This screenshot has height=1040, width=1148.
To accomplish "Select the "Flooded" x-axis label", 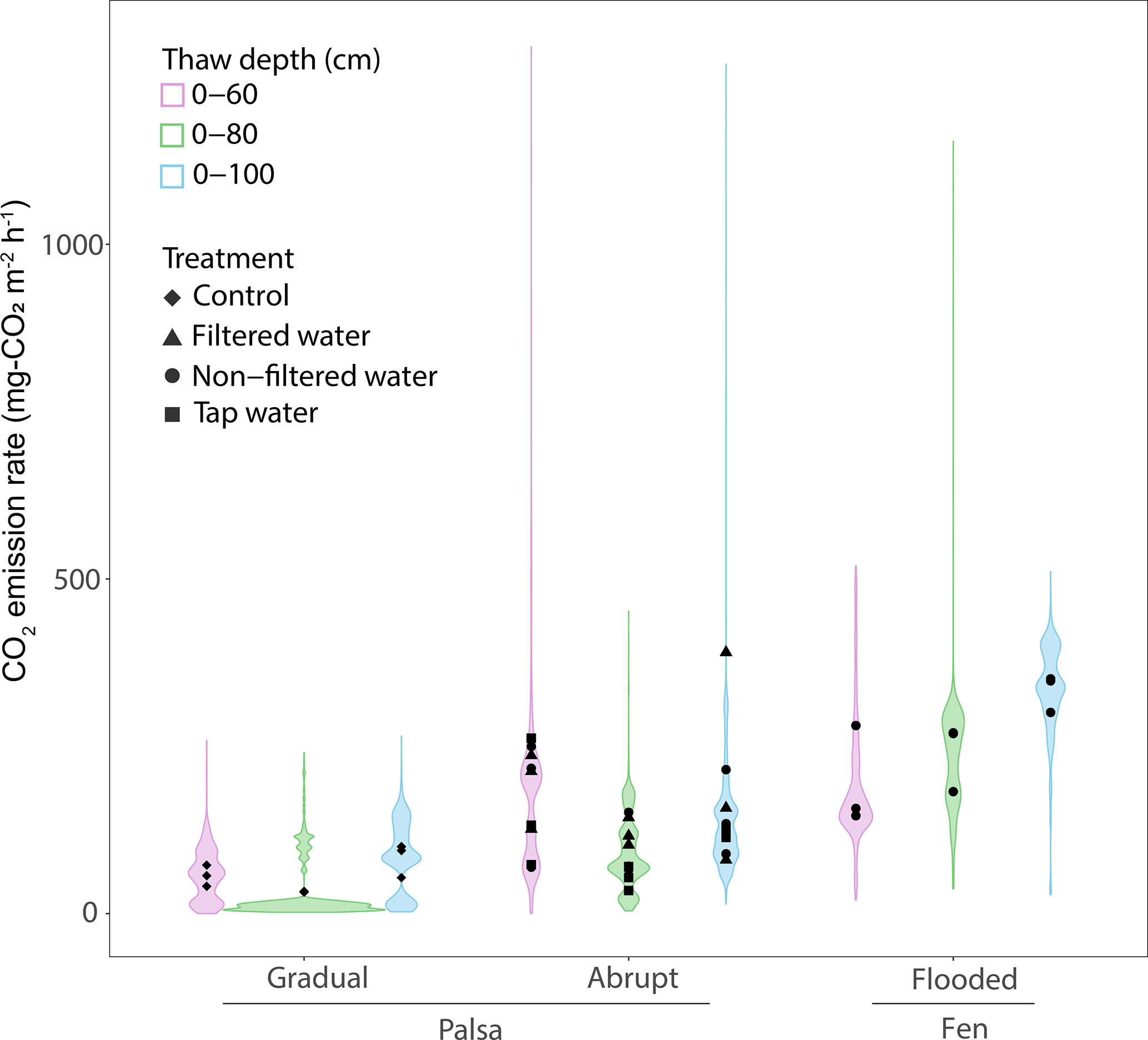I will tap(964, 979).
